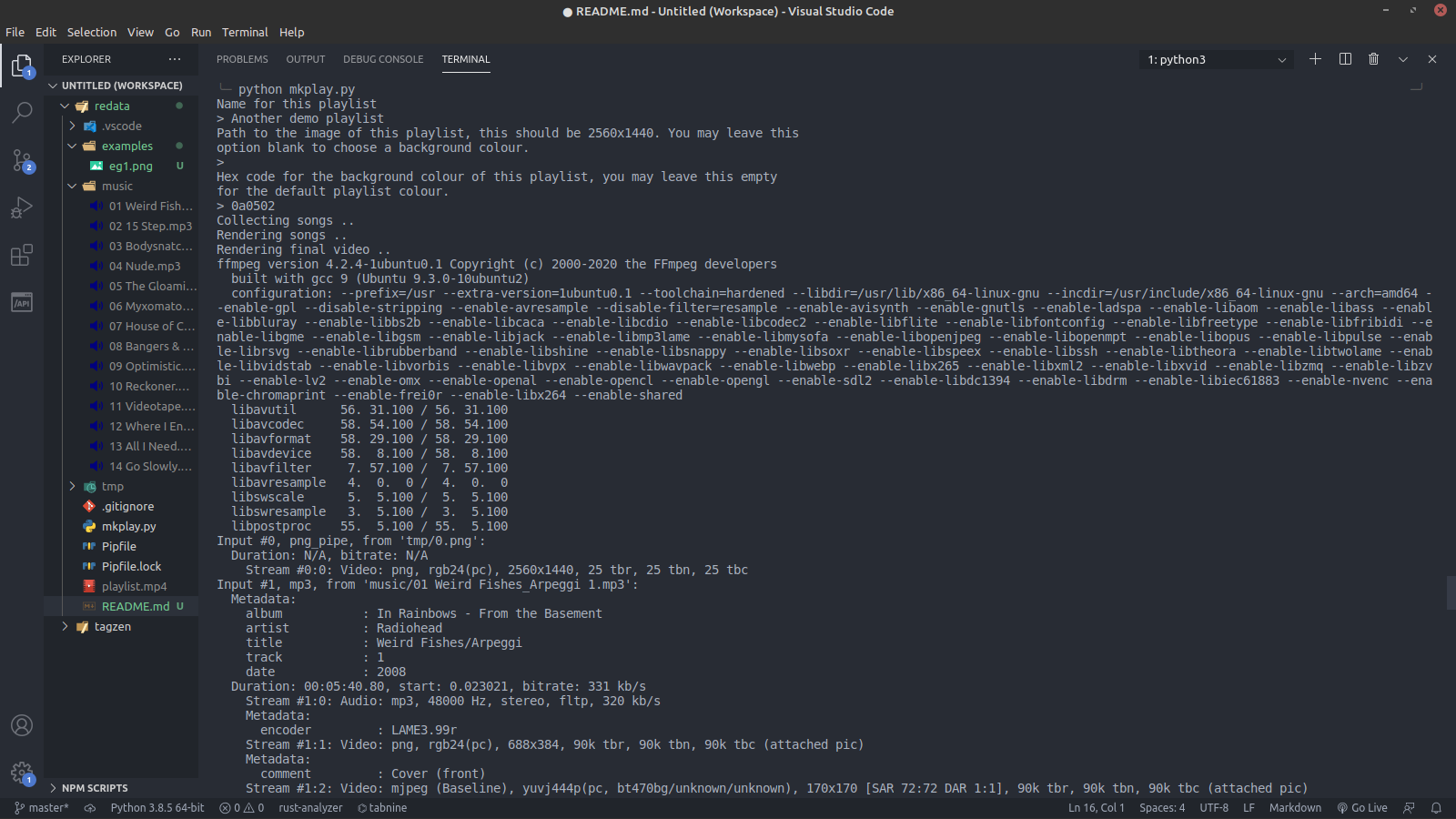Split the terminal panel
The image size is (1456, 819).
1345,59
